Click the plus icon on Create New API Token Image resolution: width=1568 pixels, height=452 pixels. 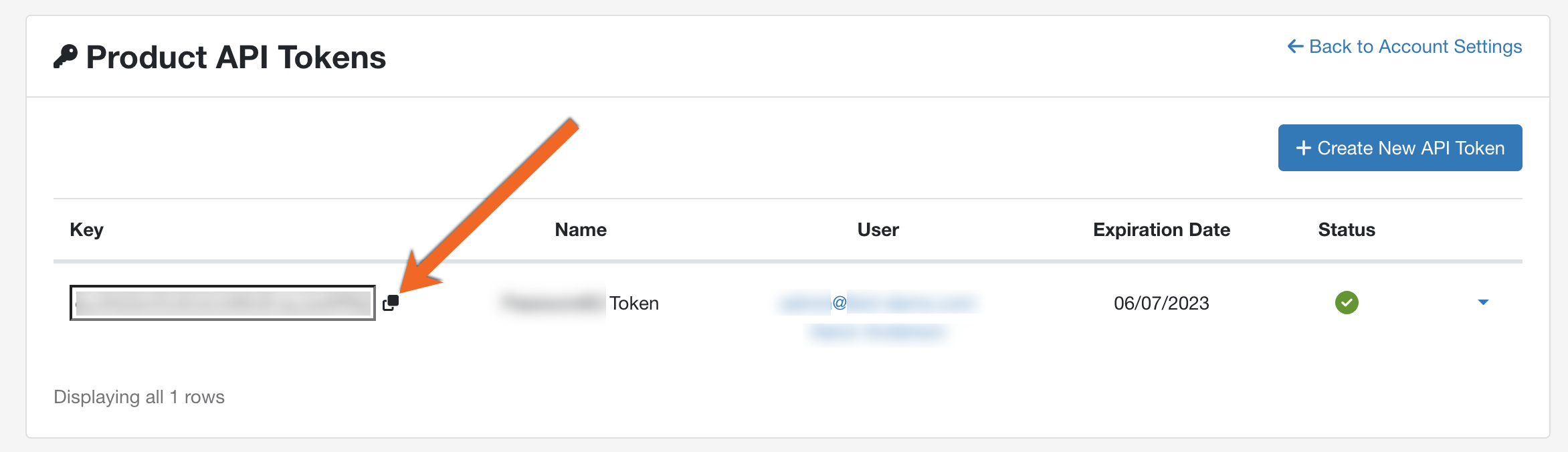pyautogui.click(x=1303, y=148)
